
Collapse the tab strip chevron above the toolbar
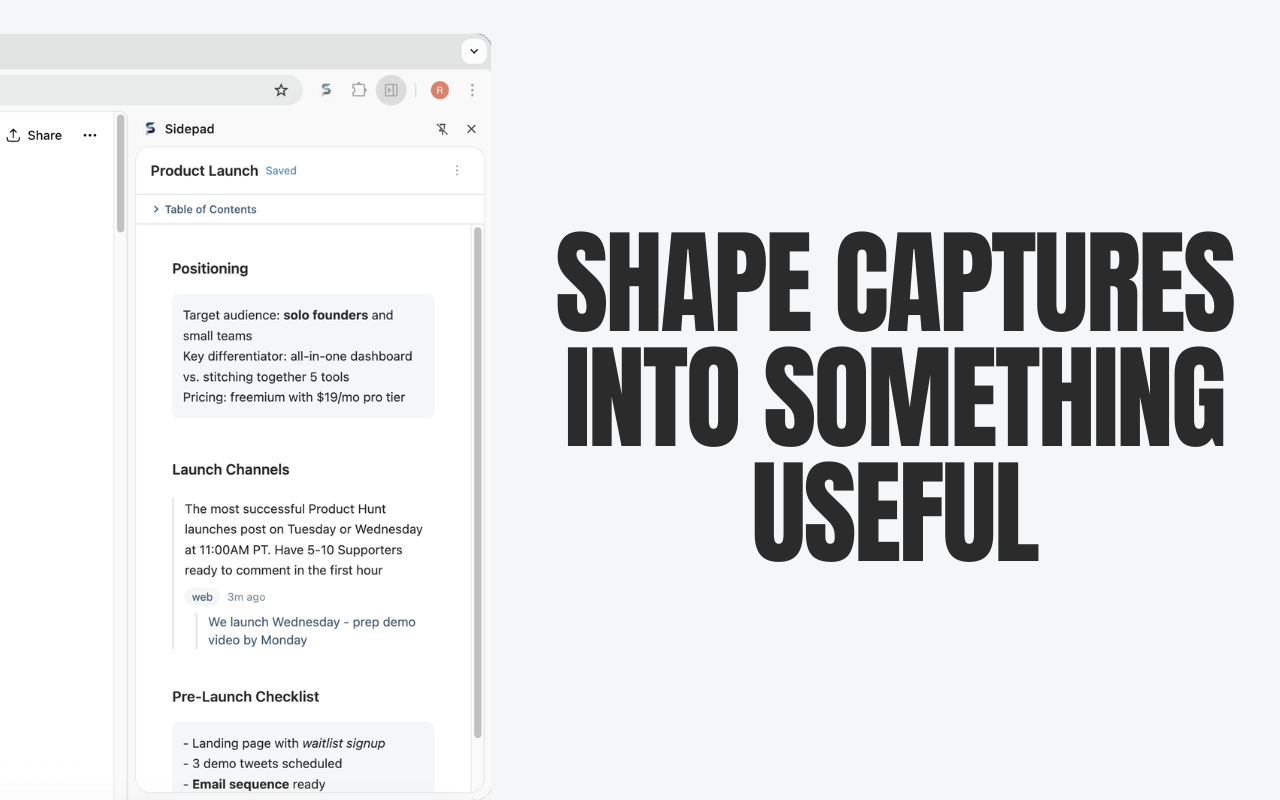(474, 50)
